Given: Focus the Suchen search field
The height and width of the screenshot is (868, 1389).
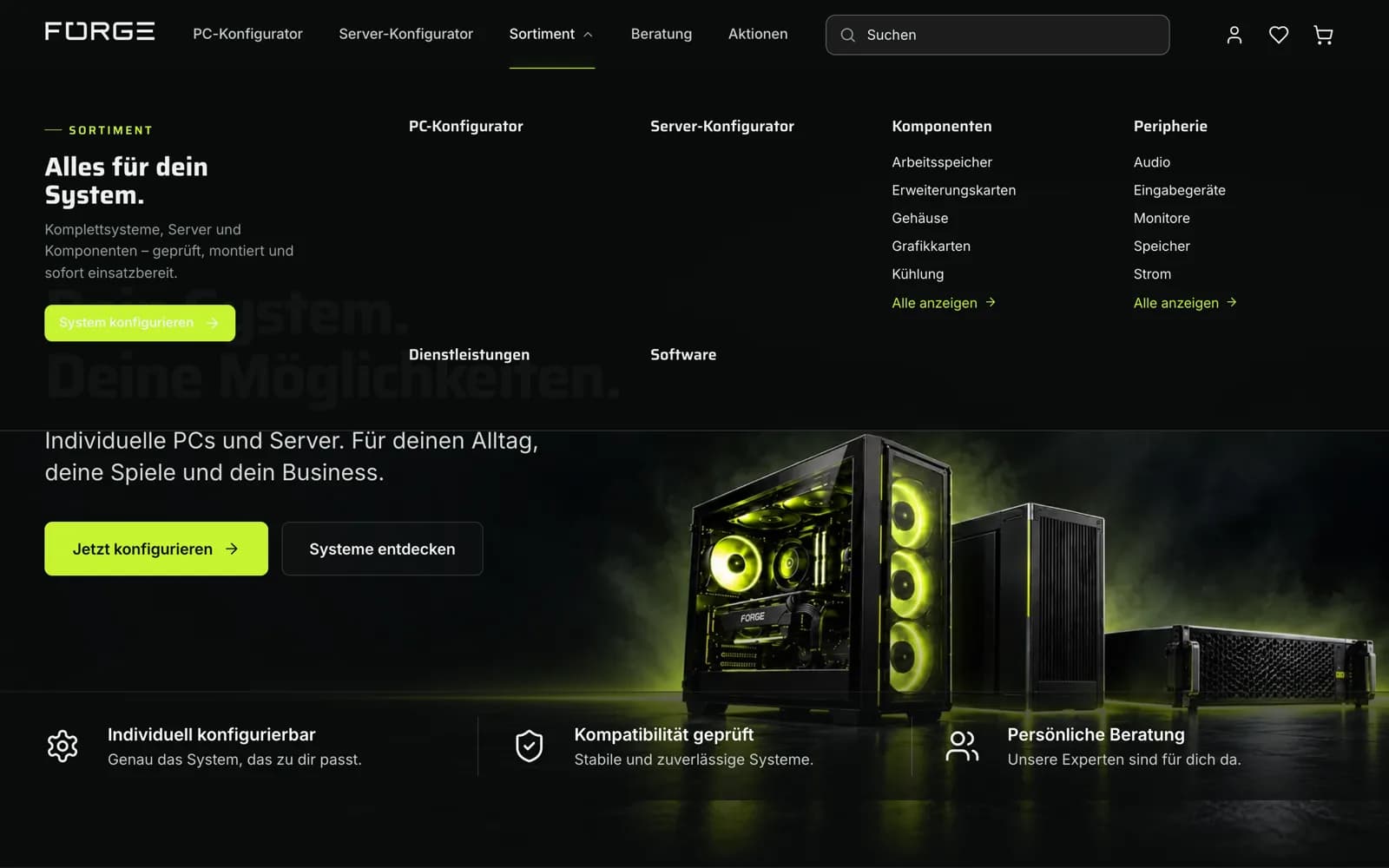Looking at the screenshot, I should tap(997, 35).
